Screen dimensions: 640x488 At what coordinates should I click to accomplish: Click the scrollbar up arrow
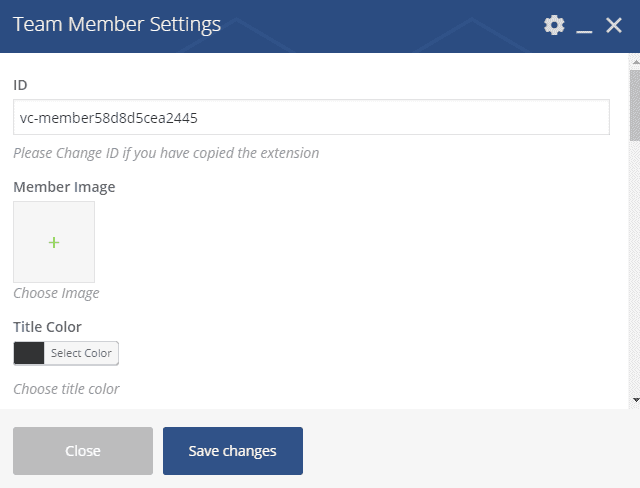pyautogui.click(x=634, y=63)
